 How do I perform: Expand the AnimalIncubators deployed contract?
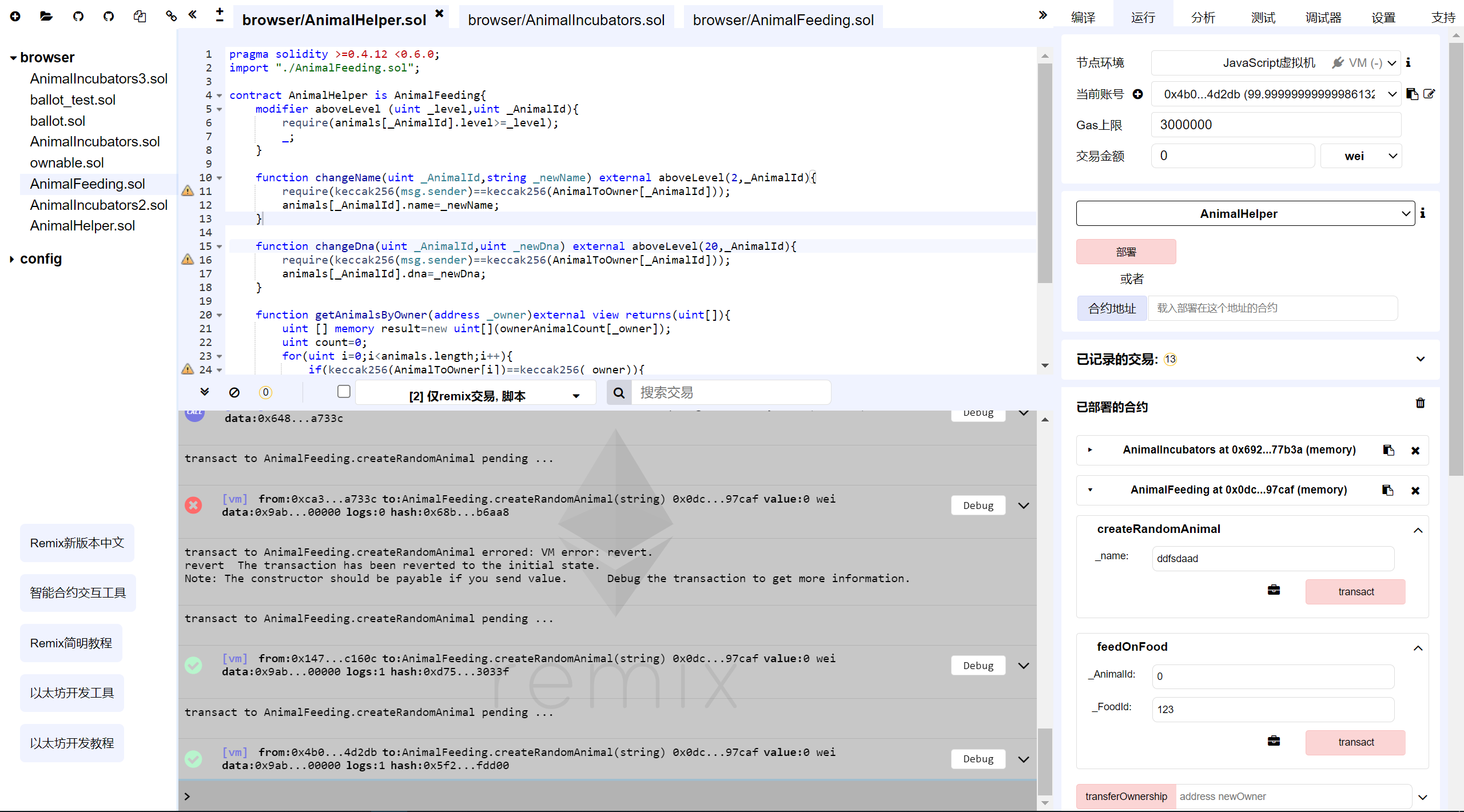(x=1090, y=450)
